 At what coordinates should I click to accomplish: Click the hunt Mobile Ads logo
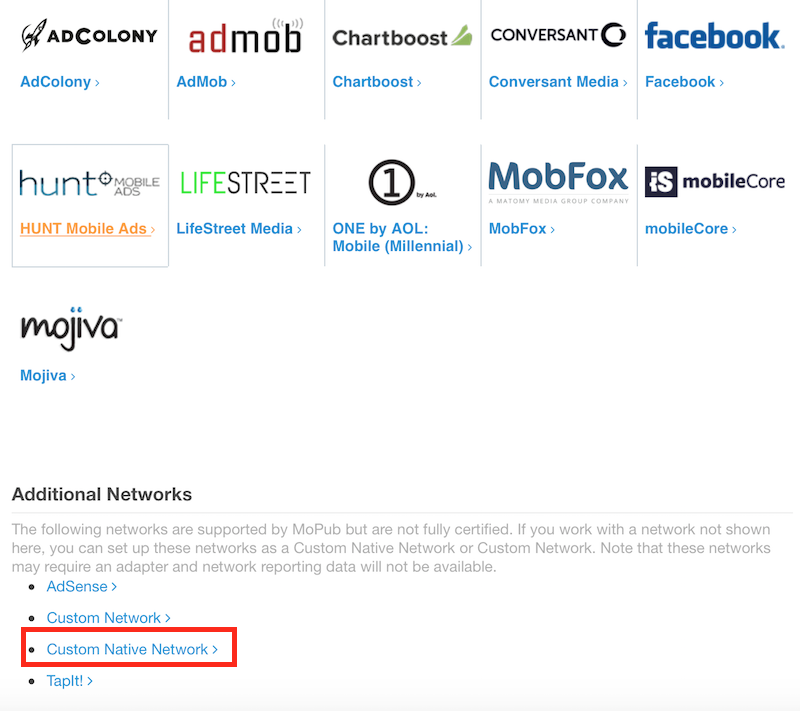[x=89, y=184]
